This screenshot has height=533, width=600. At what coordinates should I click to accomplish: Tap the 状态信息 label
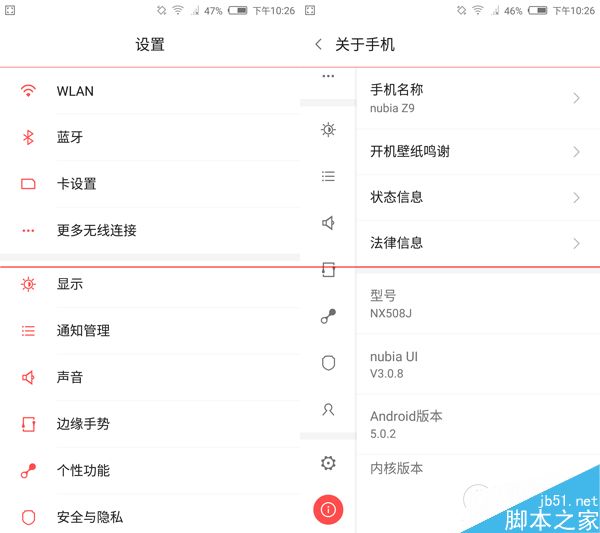396,197
